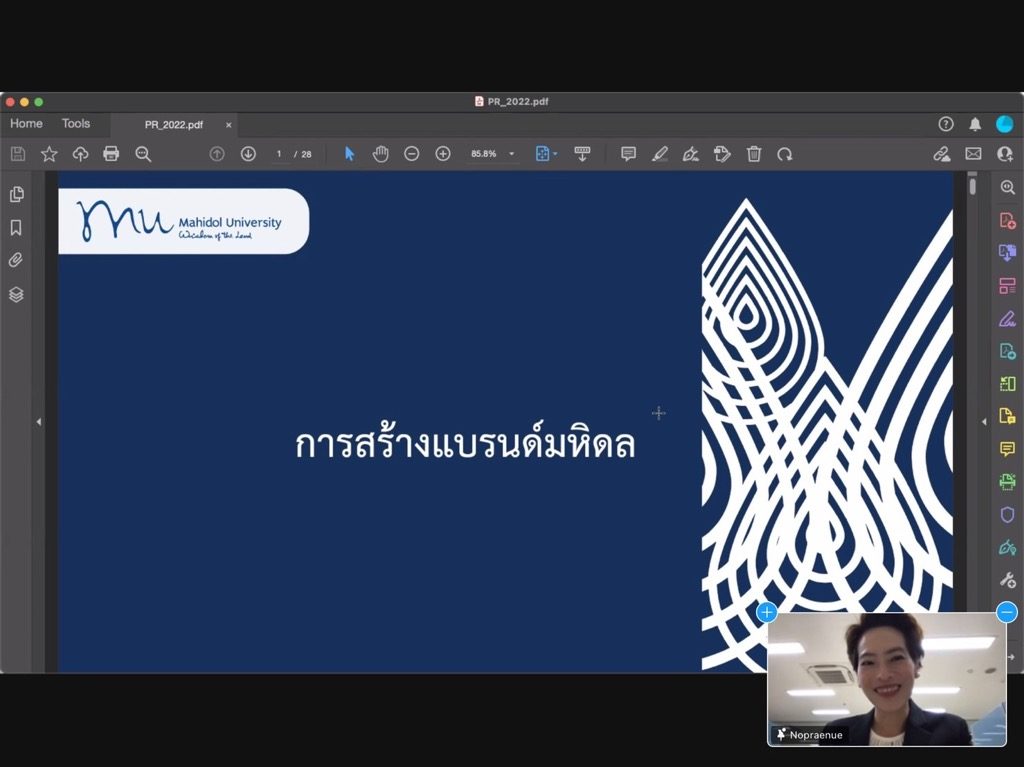Click the search tools magnifier in right pane

pyautogui.click(x=1007, y=188)
